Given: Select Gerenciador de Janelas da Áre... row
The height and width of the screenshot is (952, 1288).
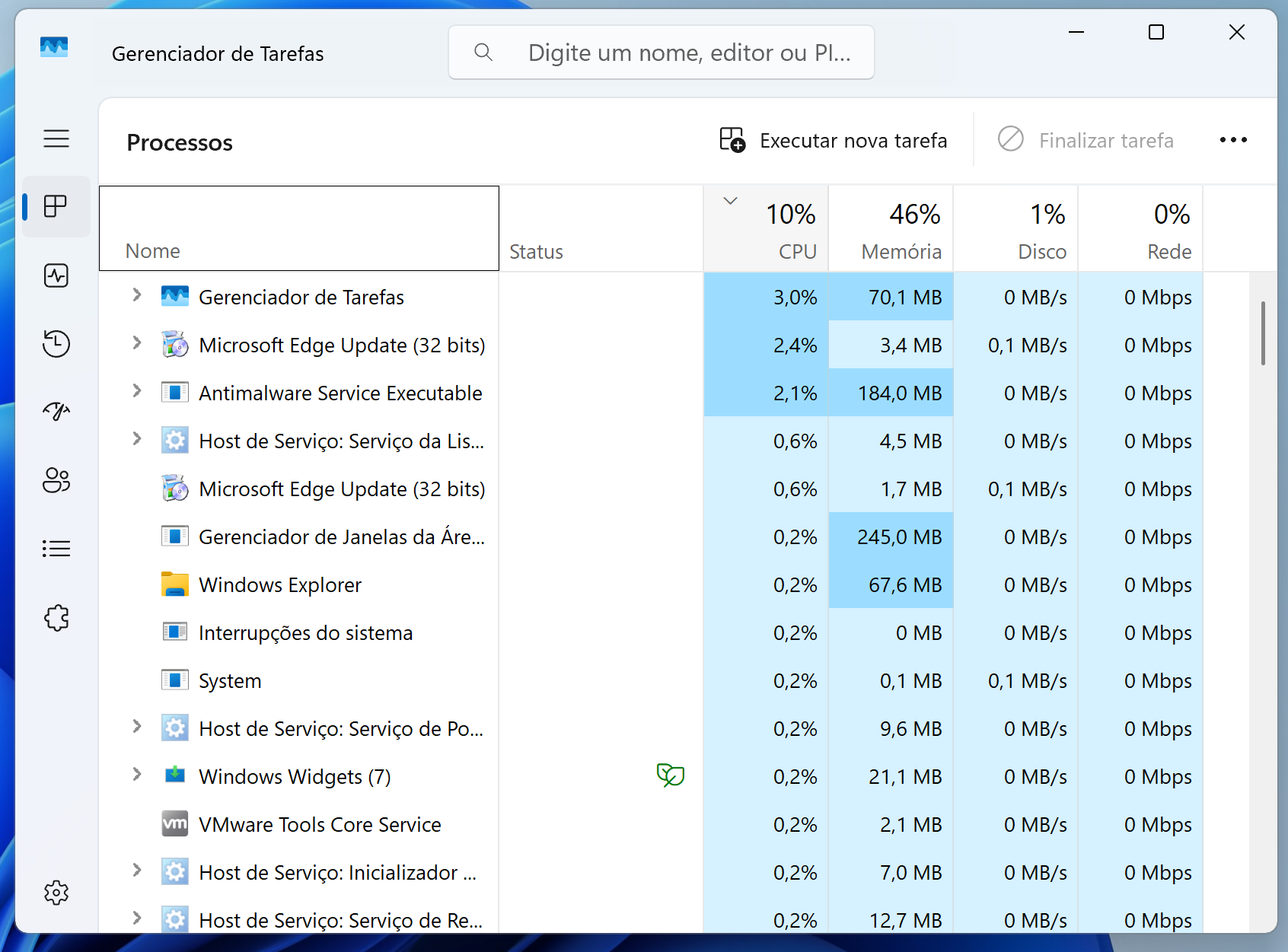Looking at the screenshot, I should [x=651, y=536].
